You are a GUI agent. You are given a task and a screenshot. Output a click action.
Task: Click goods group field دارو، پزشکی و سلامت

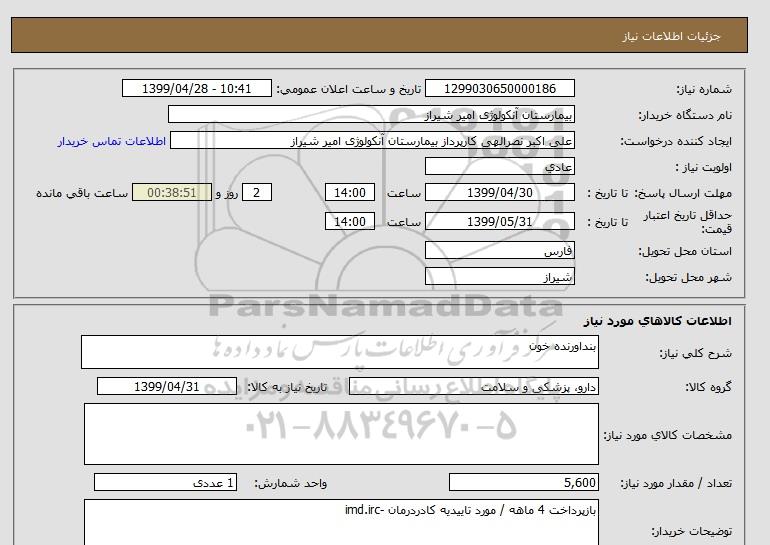pyautogui.click(x=473, y=386)
